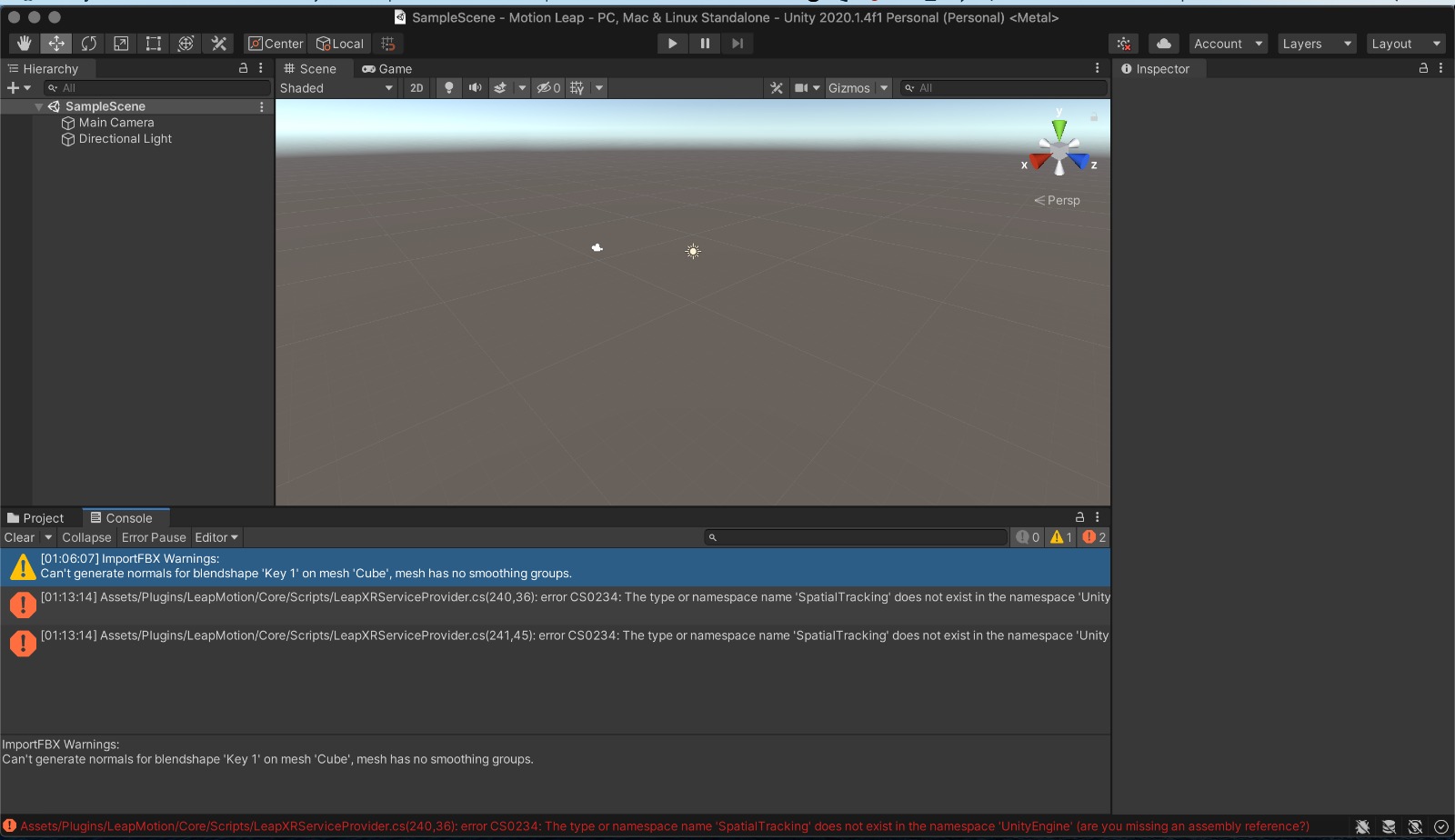Open Shaded draw mode dropdown

tap(336, 88)
